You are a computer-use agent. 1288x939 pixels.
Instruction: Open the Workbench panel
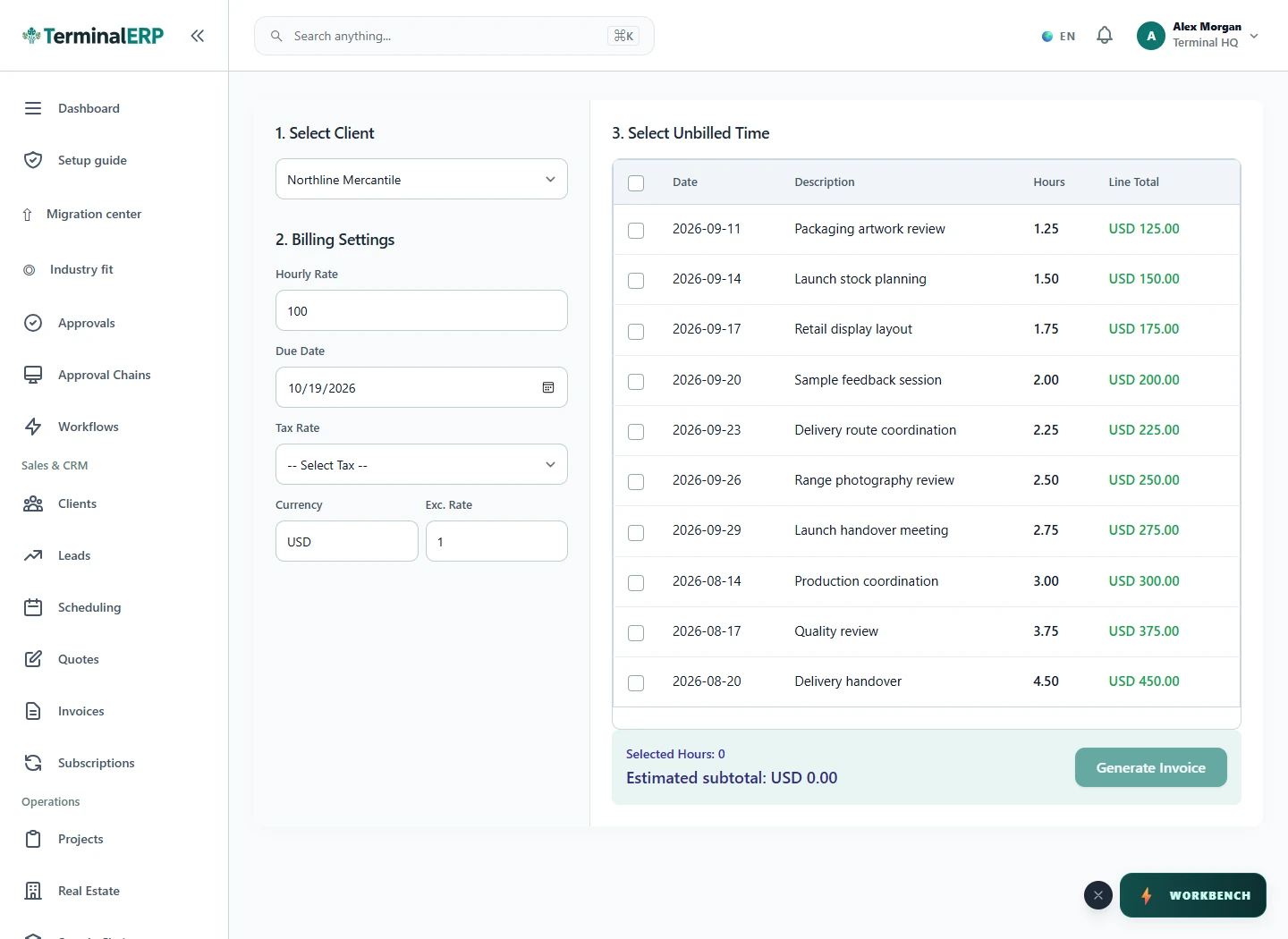click(x=1193, y=895)
